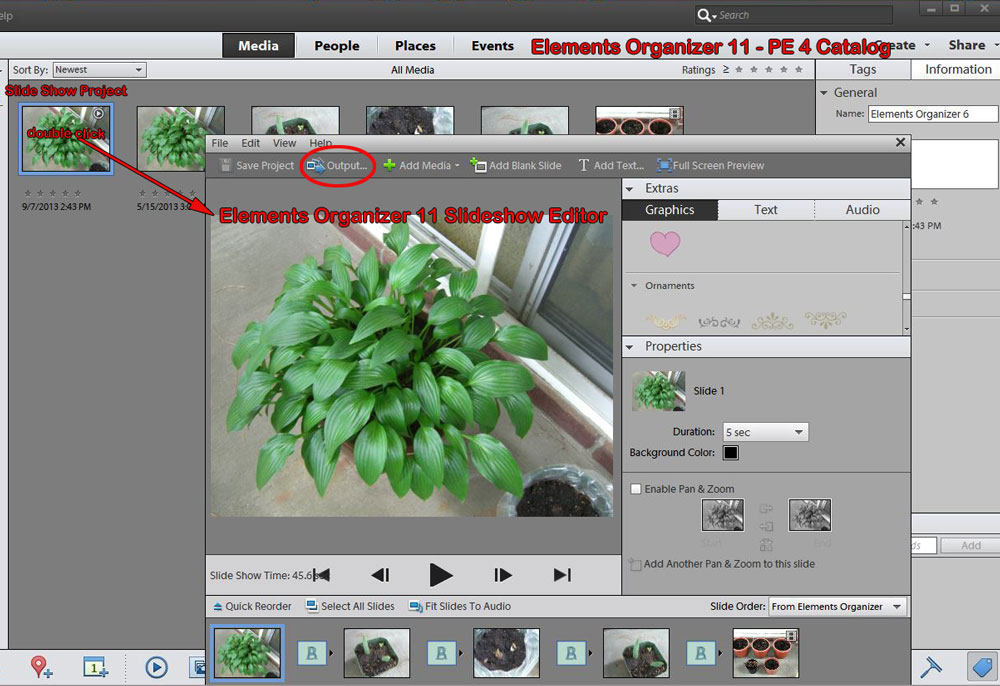1000x686 pixels.
Task: Select the red pots slide in the storyboard
Action: (765, 653)
